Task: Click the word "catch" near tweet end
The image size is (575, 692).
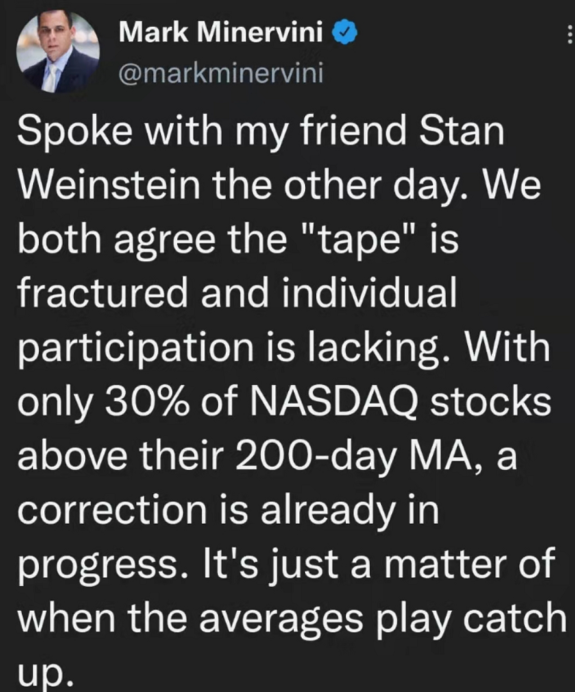Action: [x=515, y=618]
